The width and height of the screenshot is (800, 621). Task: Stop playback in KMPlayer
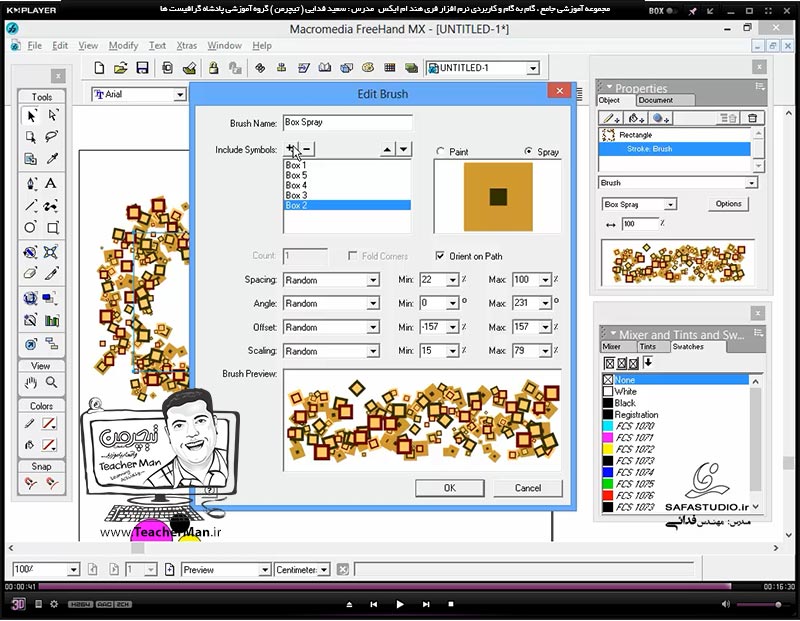pyautogui.click(x=451, y=604)
